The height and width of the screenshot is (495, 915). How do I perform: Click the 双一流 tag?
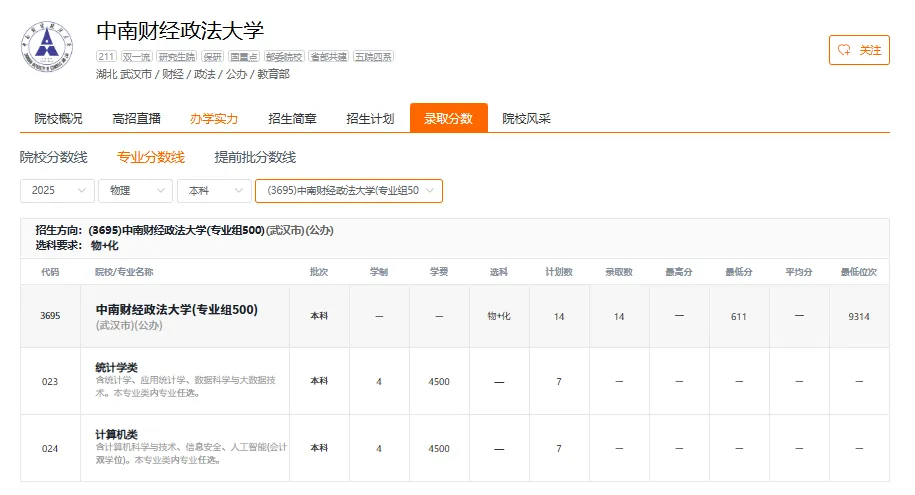point(137,57)
